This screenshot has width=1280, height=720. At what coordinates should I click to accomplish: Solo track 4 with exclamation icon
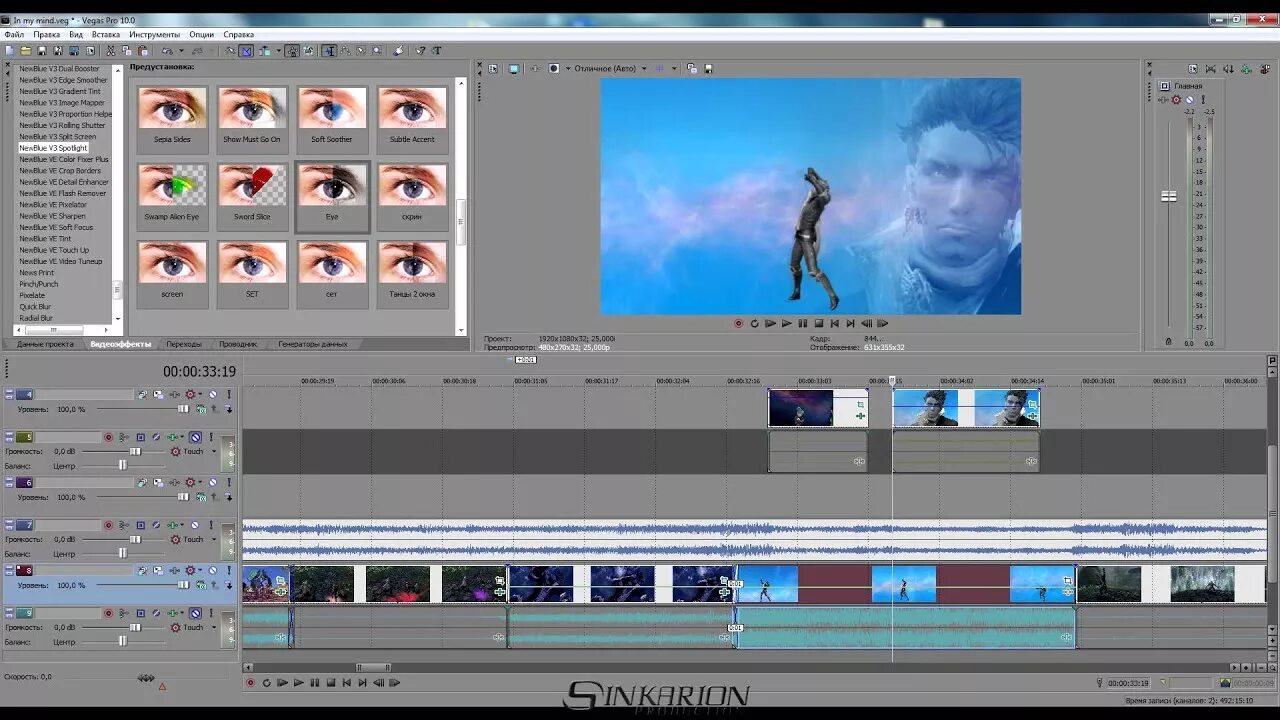coord(229,394)
